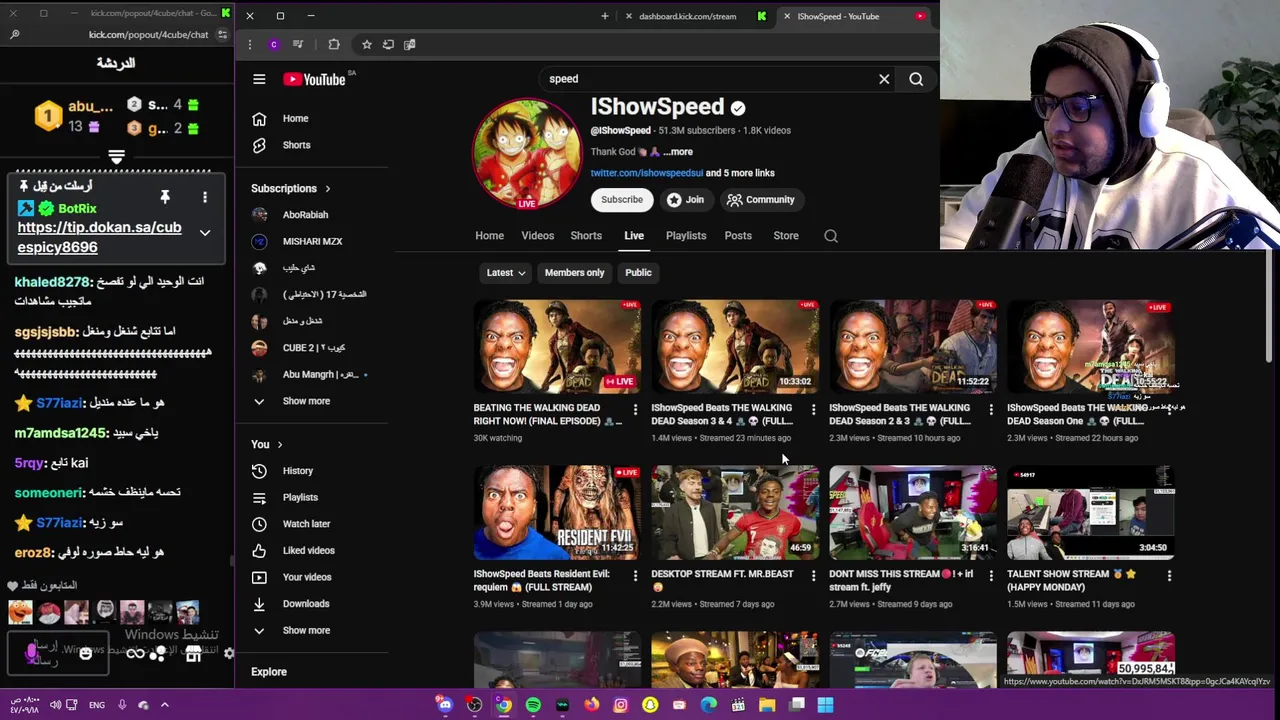Open the MISHARI MZX subscription channel
The height and width of the screenshot is (720, 1280).
click(x=312, y=241)
